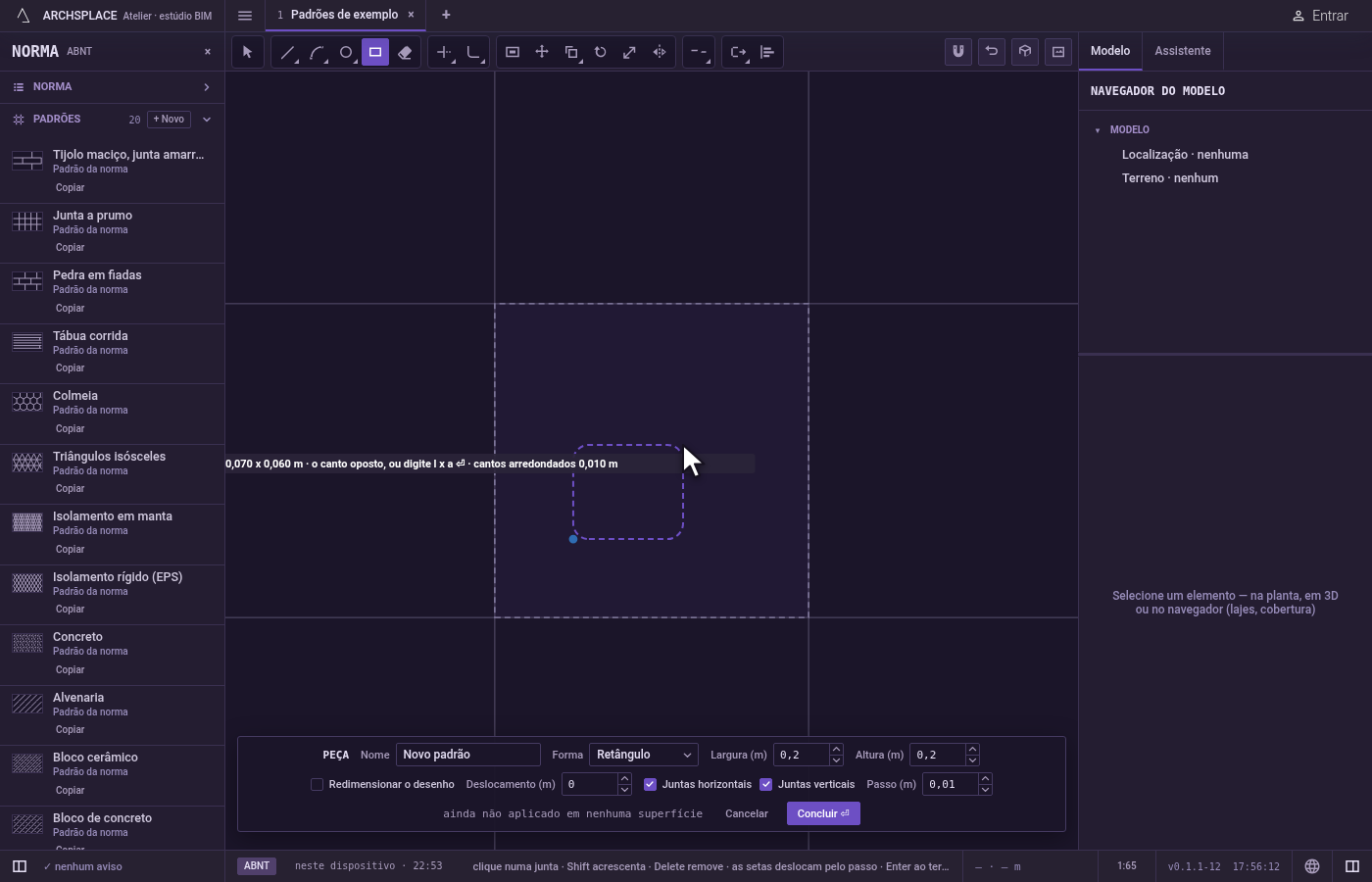1372x882 pixels.
Task: Open the 3D view cube icon
Action: (x=1025, y=52)
